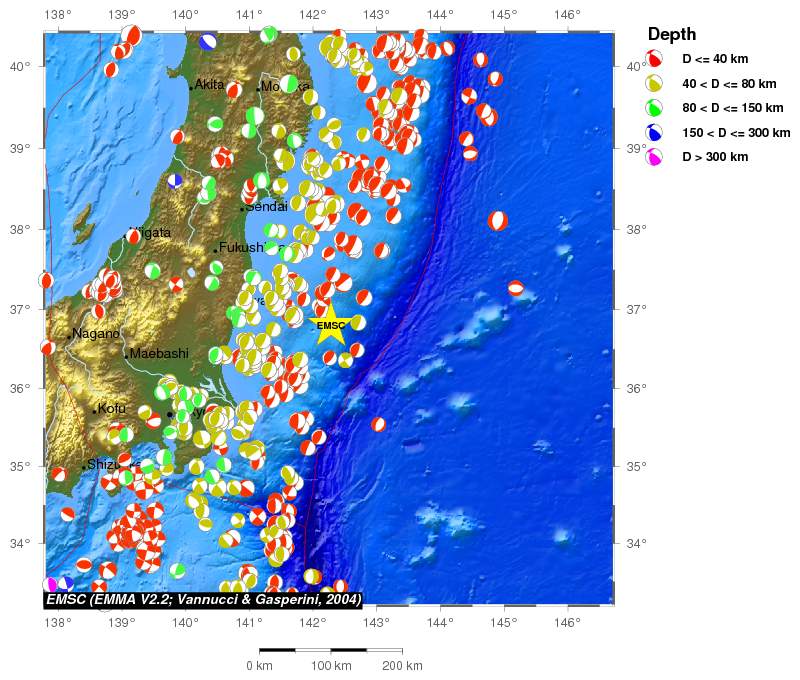Click the isolated red beachball near 145°E, 38°N
Screen dimensions: 800x680
tap(498, 220)
